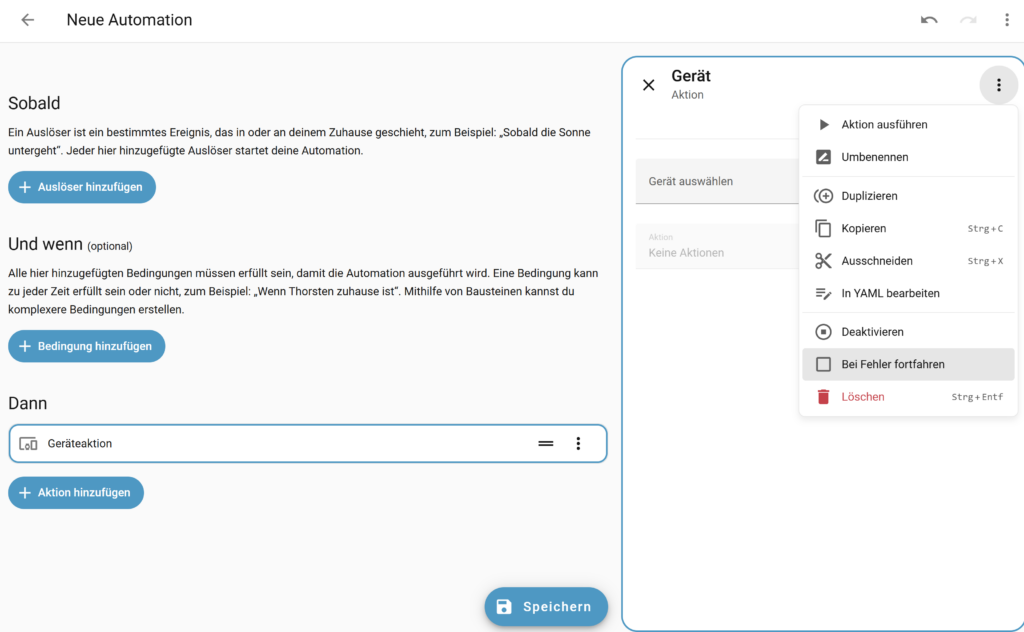This screenshot has height=632, width=1024.
Task: Click the Gerät panel three-dot menu button
Action: point(997,85)
